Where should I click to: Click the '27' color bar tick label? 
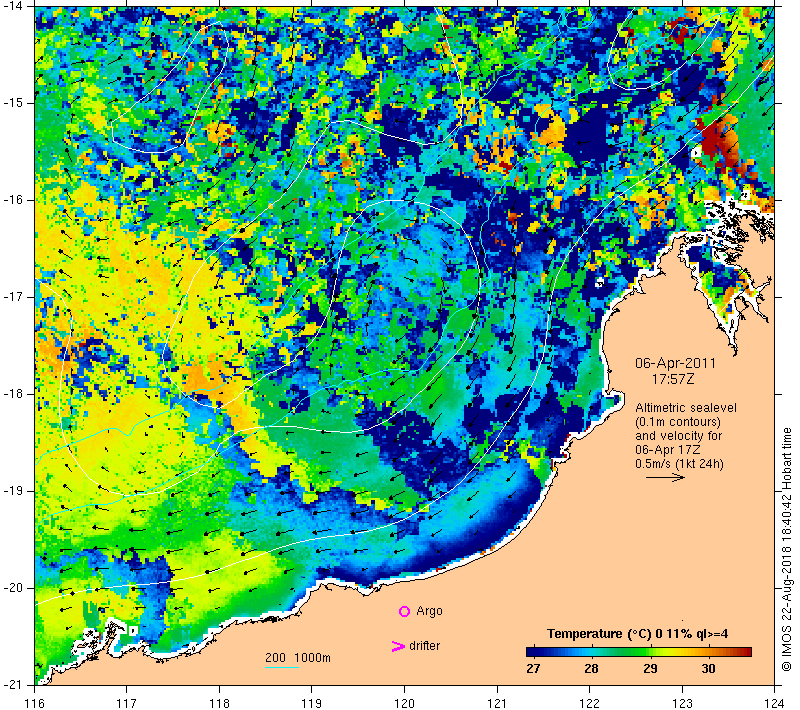[x=533, y=669]
